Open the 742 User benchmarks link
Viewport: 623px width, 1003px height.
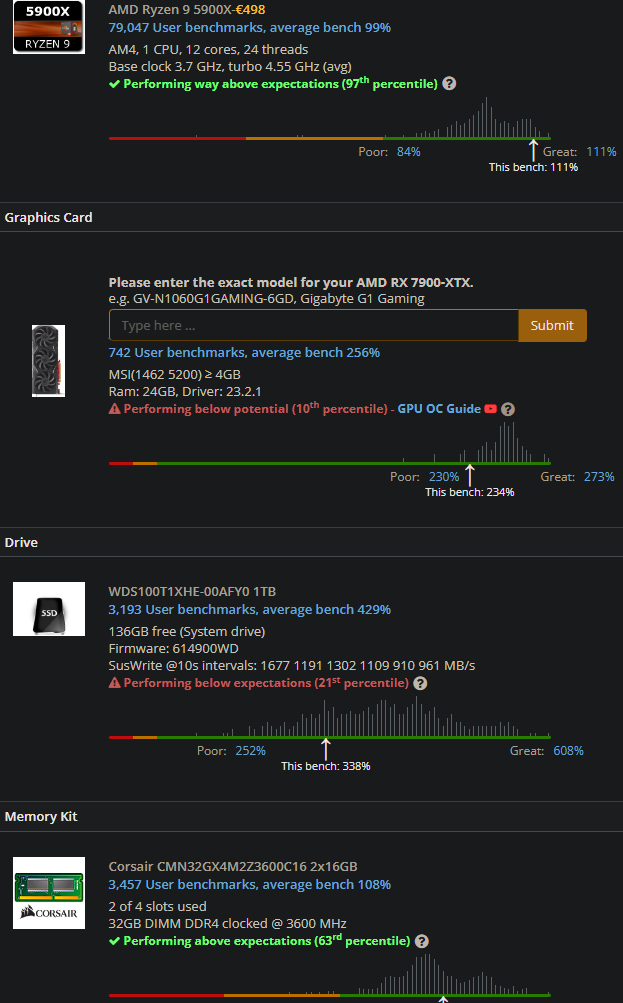point(244,352)
